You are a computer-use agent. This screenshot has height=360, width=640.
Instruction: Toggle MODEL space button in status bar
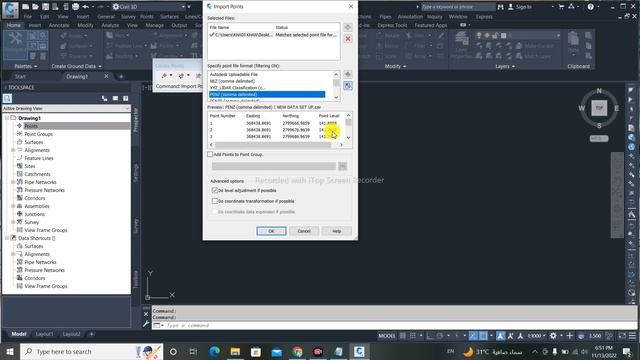click(387, 336)
